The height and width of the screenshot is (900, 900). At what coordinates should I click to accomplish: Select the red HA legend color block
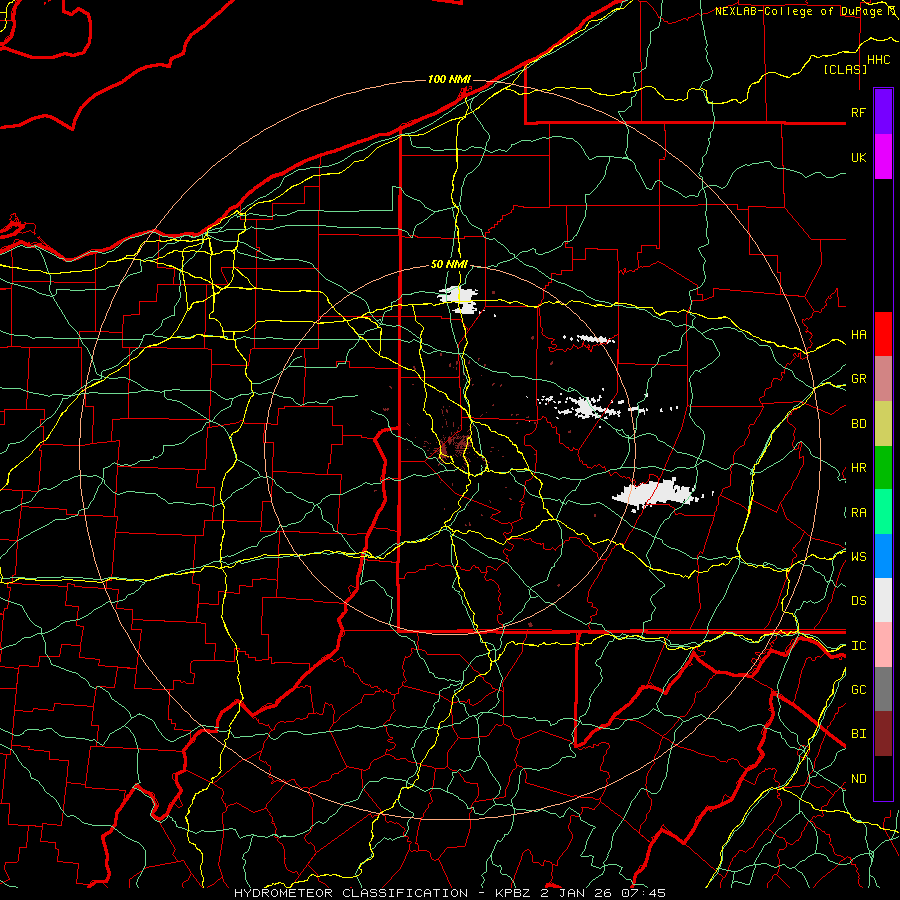[x=883, y=334]
